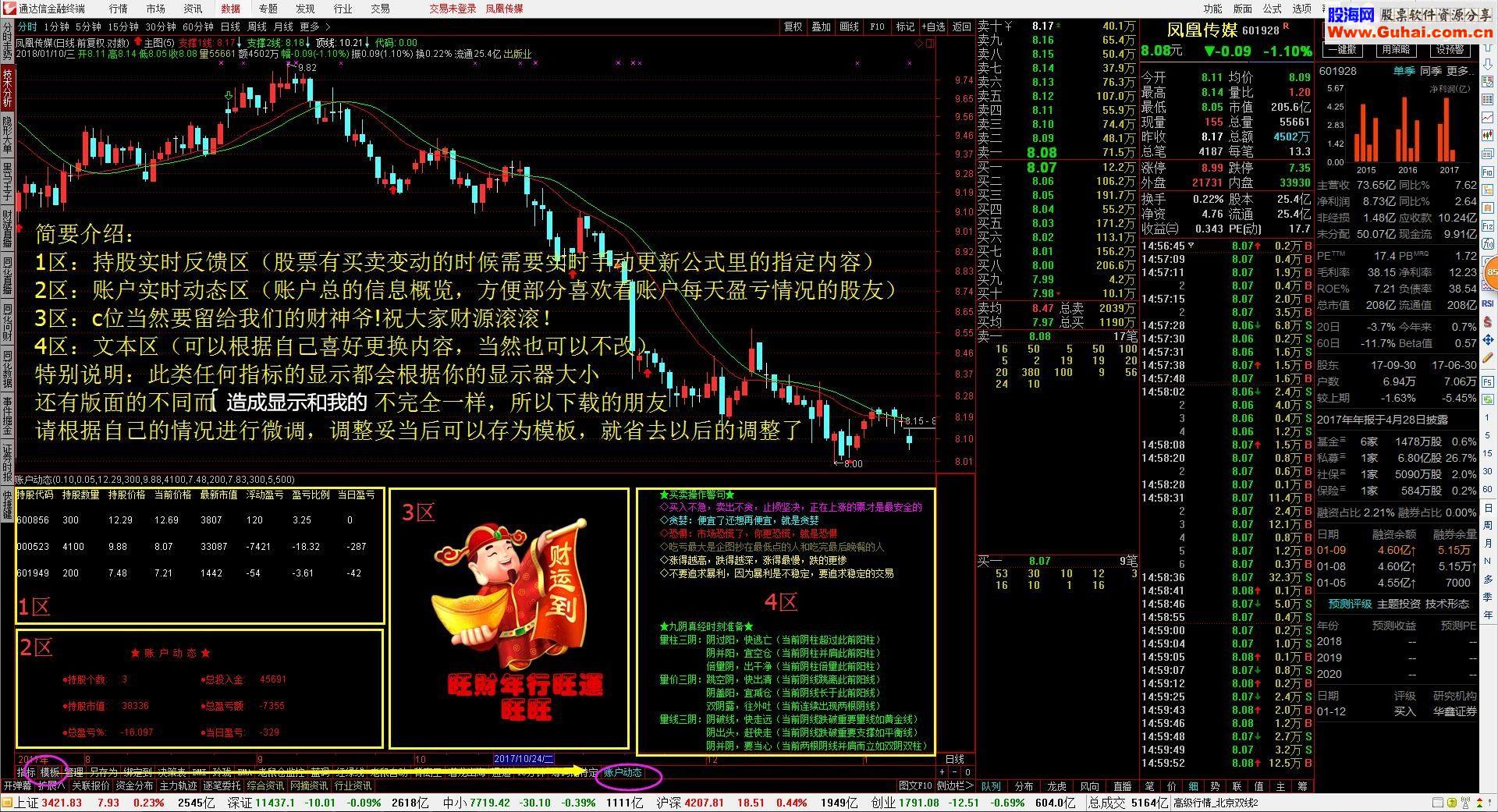
Task: Open the 行业资讯 tab
Action: click(353, 785)
